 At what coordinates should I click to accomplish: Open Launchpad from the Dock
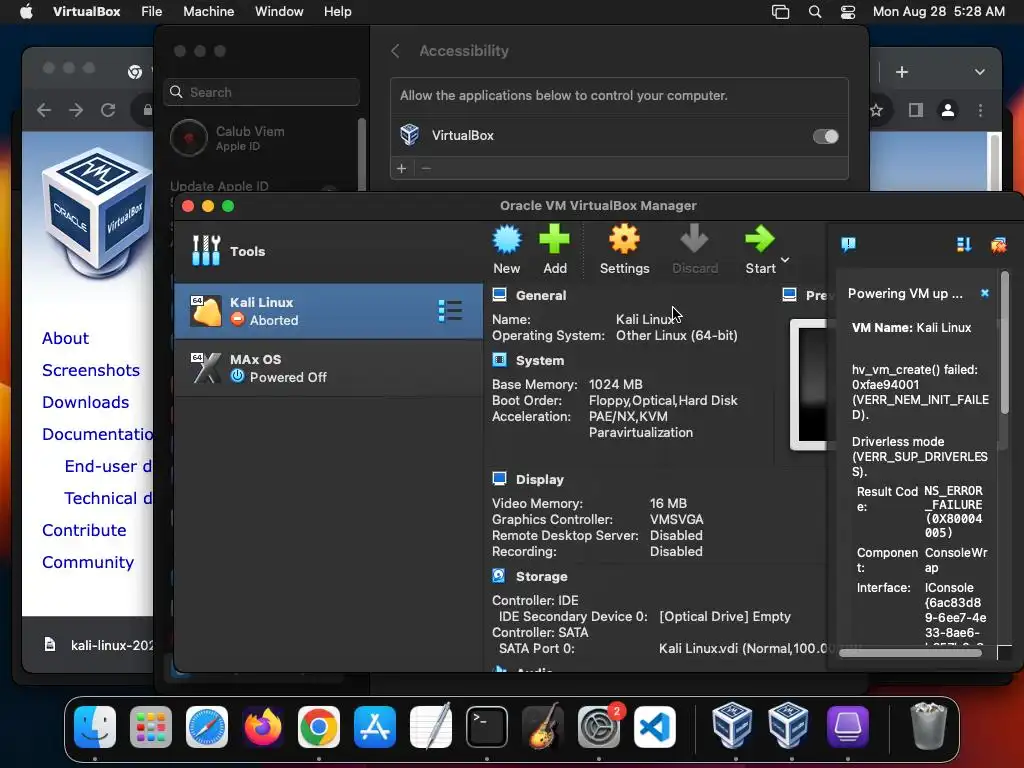point(151,727)
